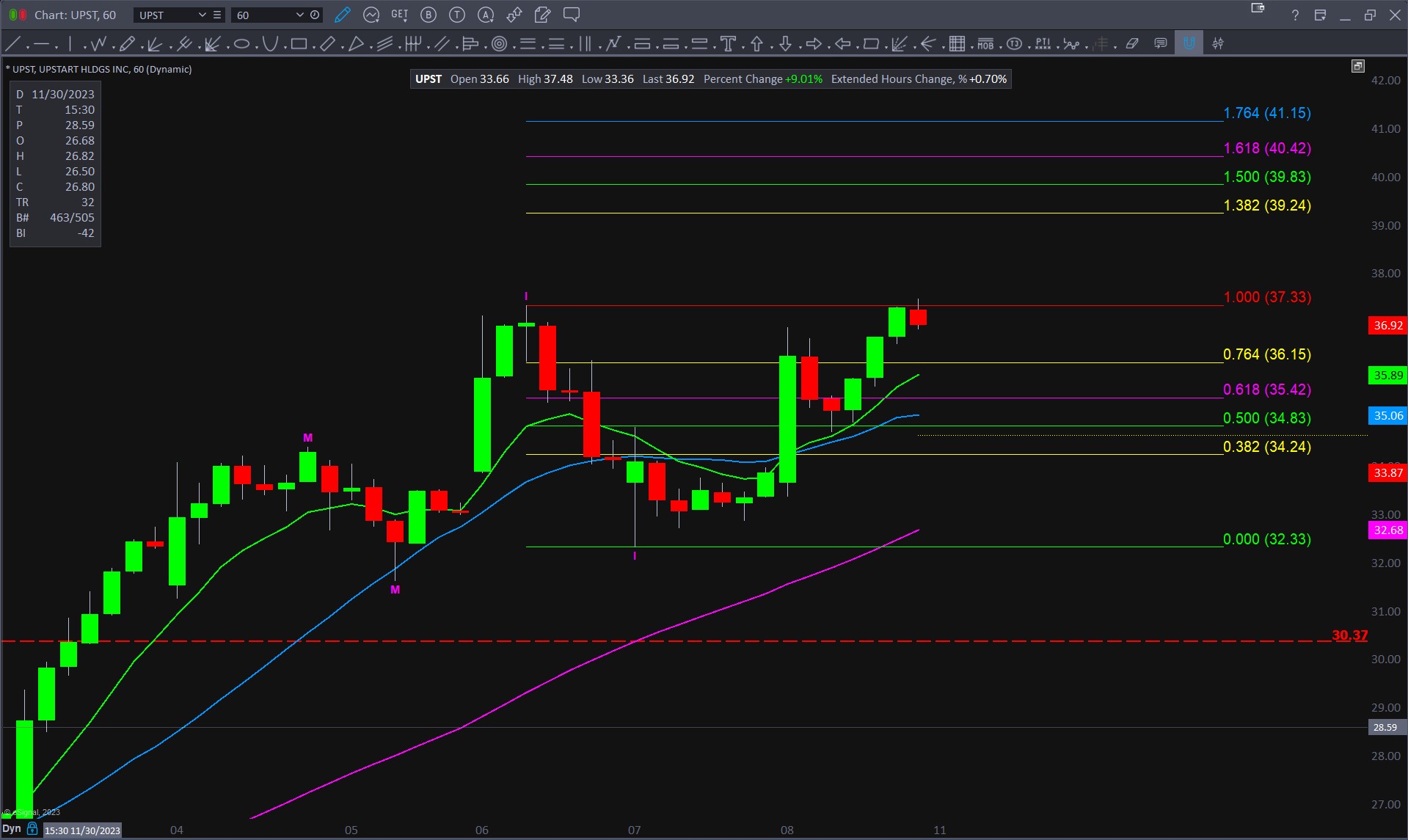The height and width of the screenshot is (840, 1408).
Task: Click the blue pencil edit icon
Action: pyautogui.click(x=342, y=15)
